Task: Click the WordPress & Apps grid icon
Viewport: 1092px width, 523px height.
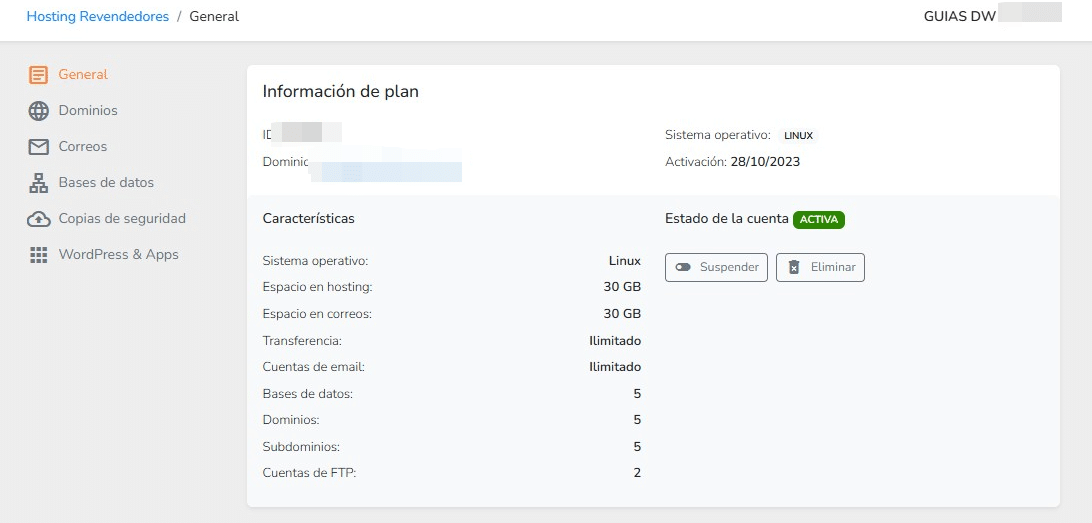Action: tap(38, 255)
